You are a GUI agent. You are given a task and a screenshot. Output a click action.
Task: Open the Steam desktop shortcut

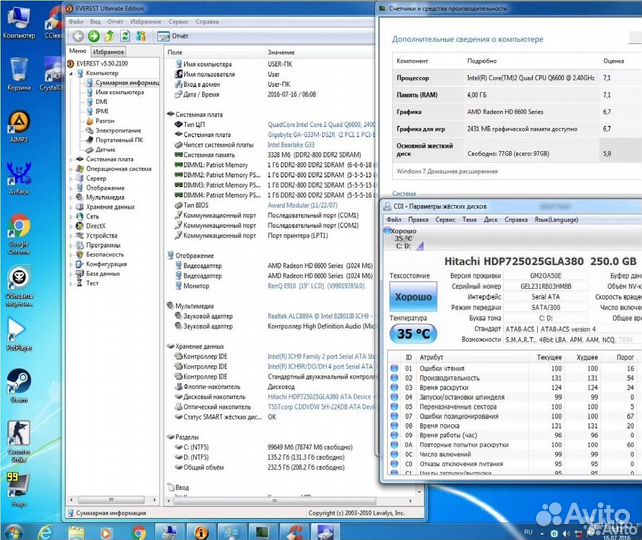pos(18,383)
